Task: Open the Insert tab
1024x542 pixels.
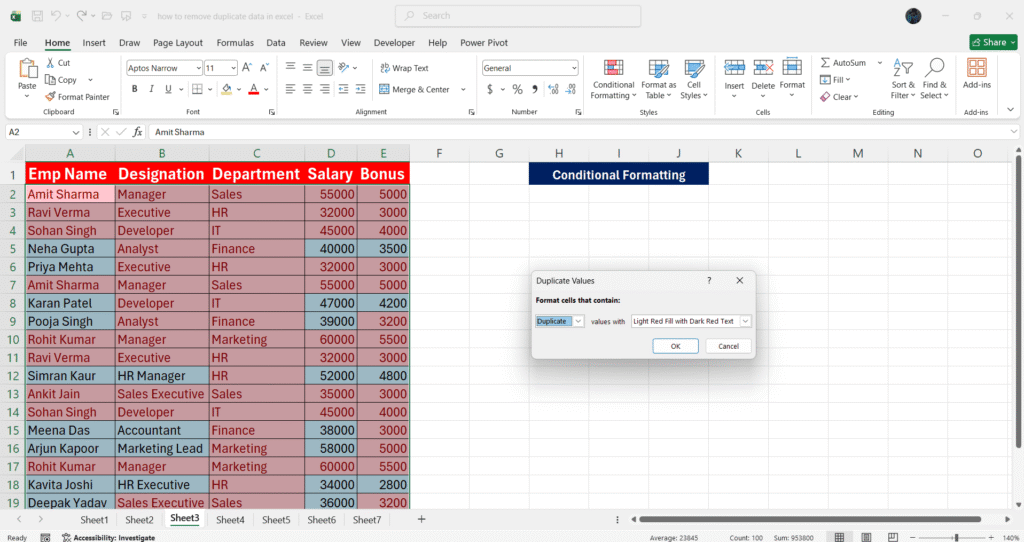Action: pos(94,42)
